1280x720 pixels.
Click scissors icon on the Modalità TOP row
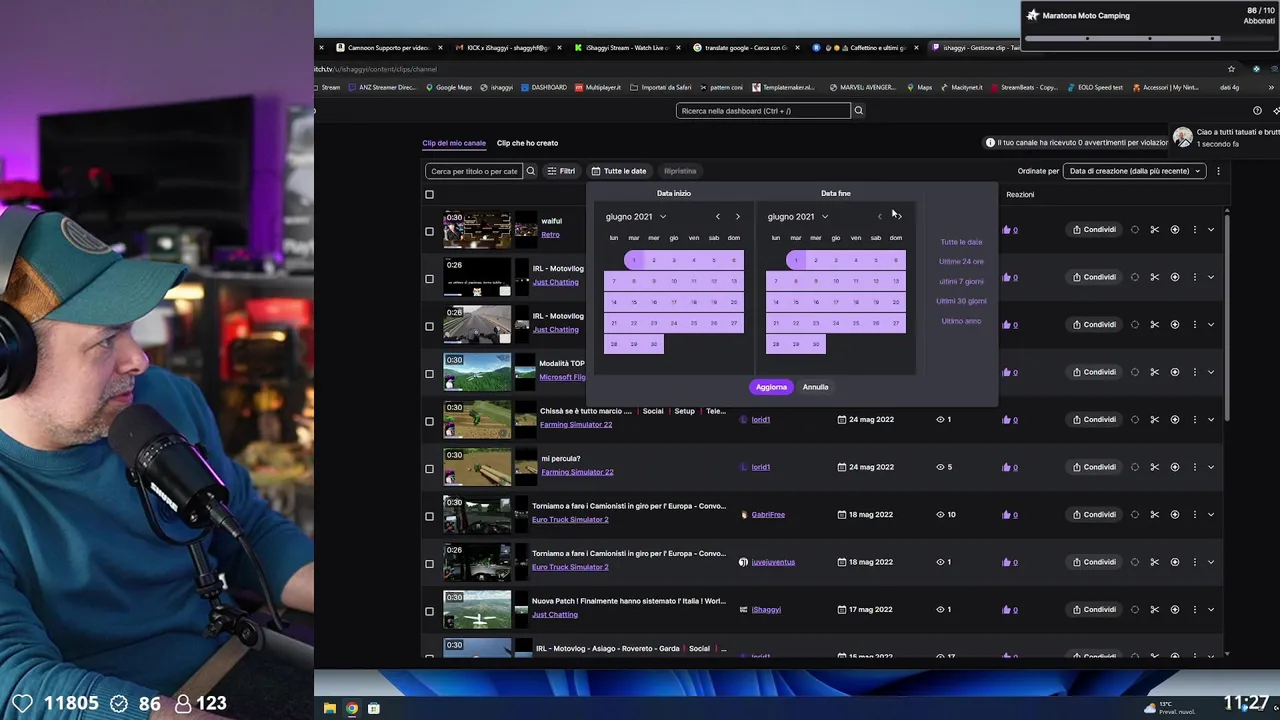click(x=1154, y=372)
